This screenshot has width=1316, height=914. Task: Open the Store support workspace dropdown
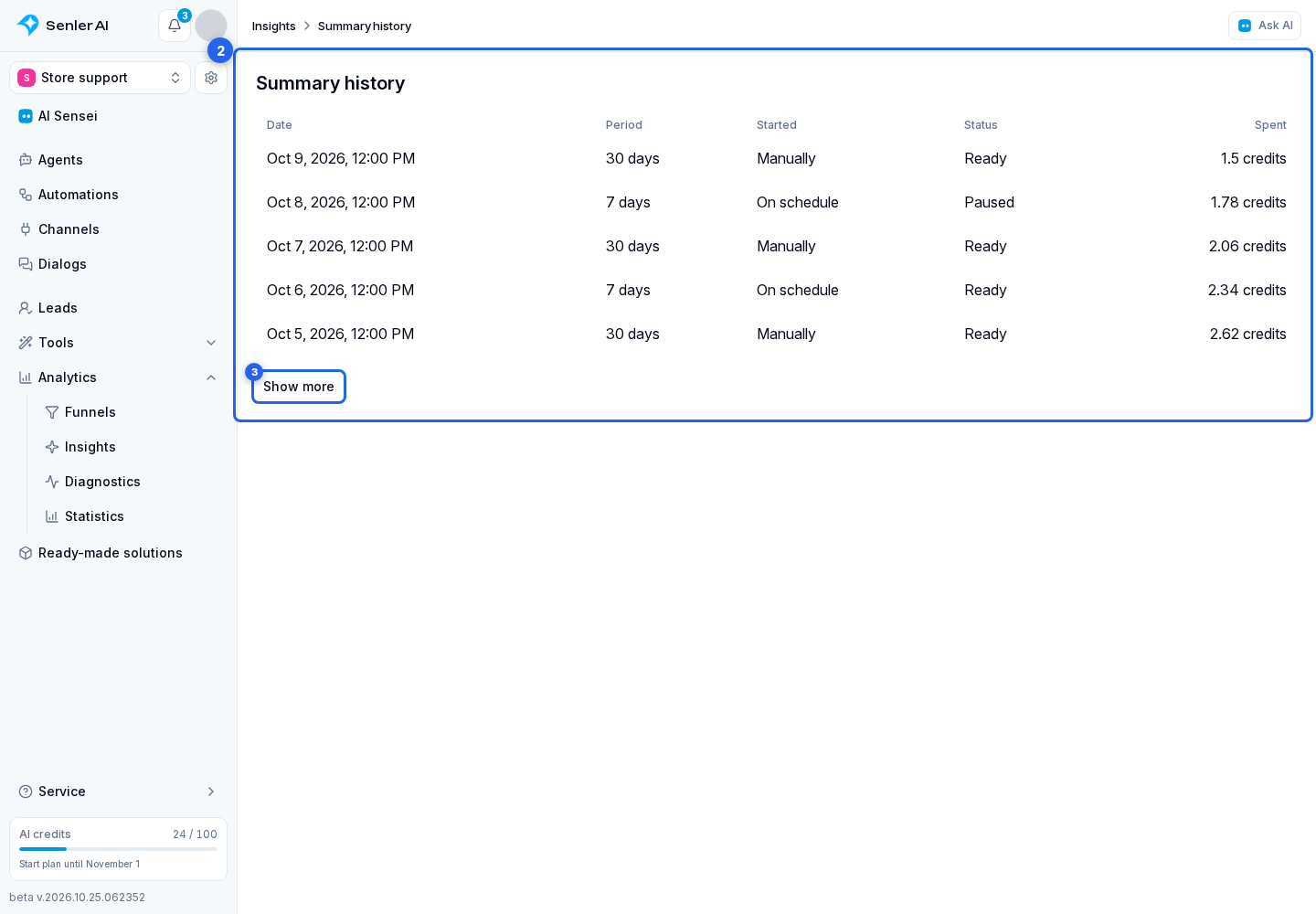click(x=100, y=78)
